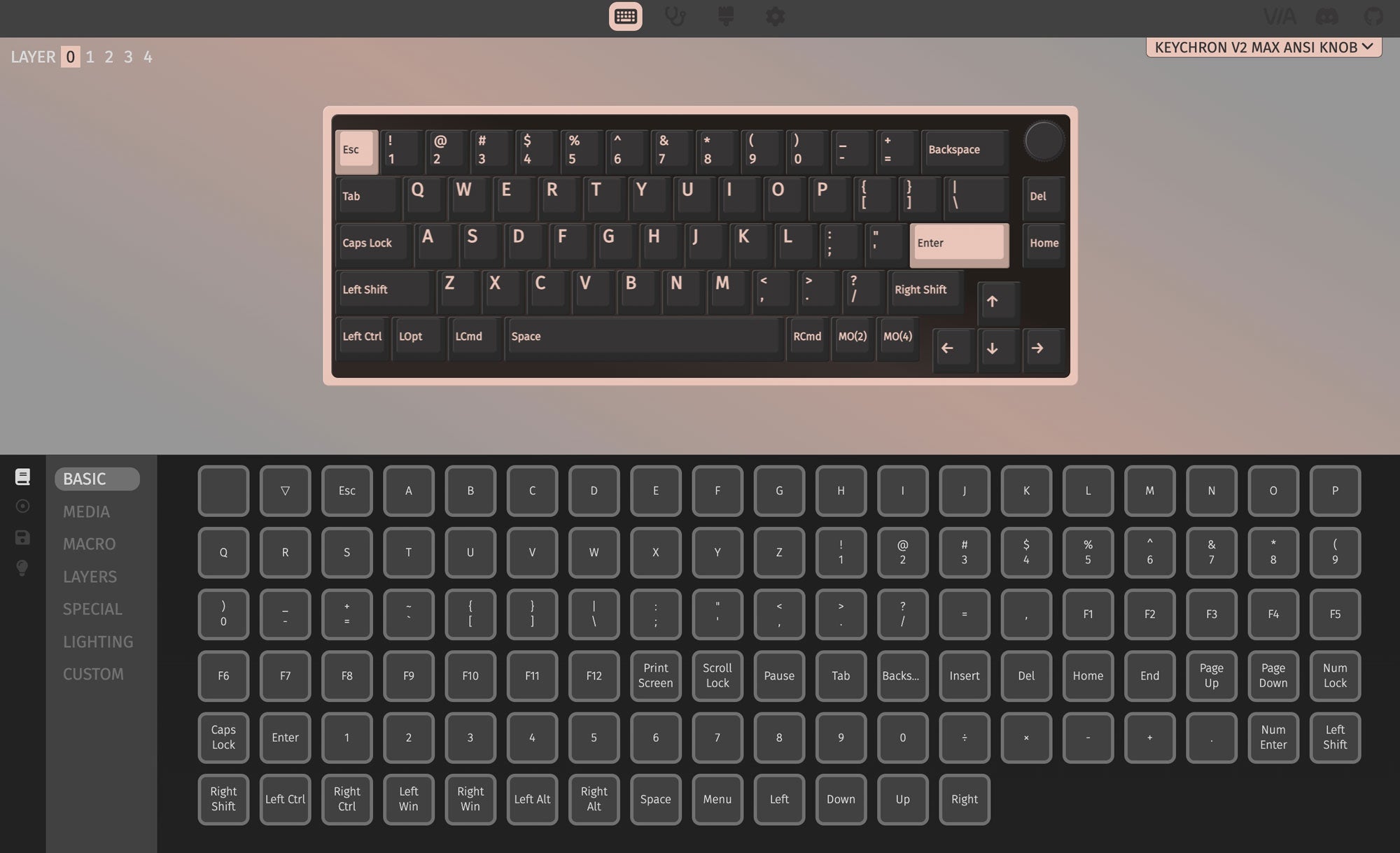Select the MEDIA tab in key categories
The width and height of the screenshot is (1400, 853).
click(86, 512)
